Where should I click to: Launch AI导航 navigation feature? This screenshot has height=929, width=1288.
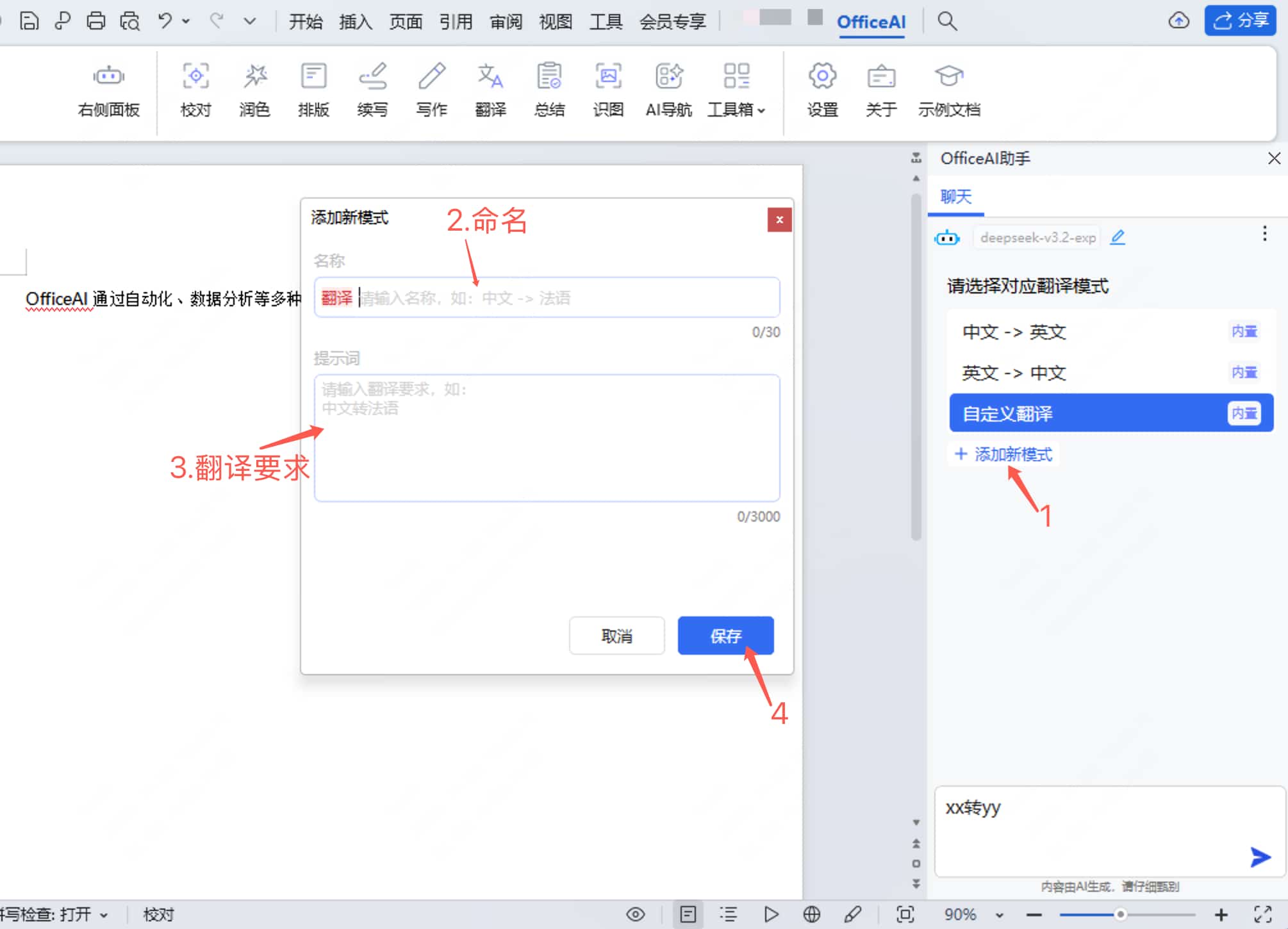668,90
